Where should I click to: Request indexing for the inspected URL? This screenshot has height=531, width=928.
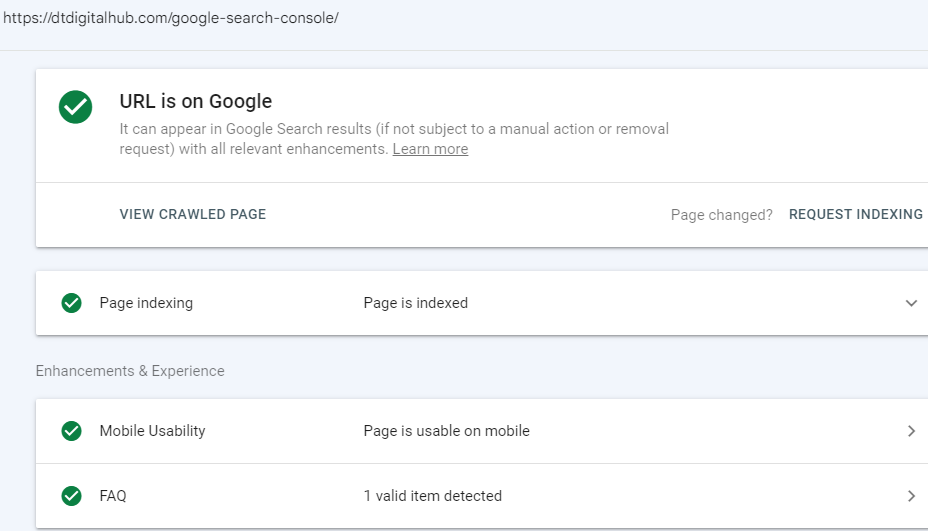click(x=855, y=214)
